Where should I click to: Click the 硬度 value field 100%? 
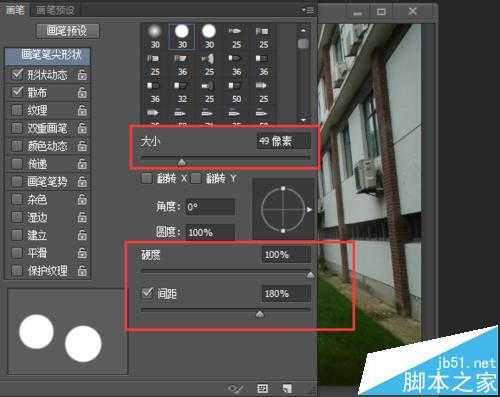point(286,255)
